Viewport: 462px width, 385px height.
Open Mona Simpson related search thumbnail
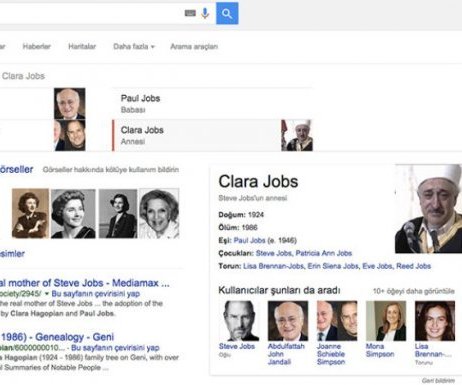click(386, 321)
